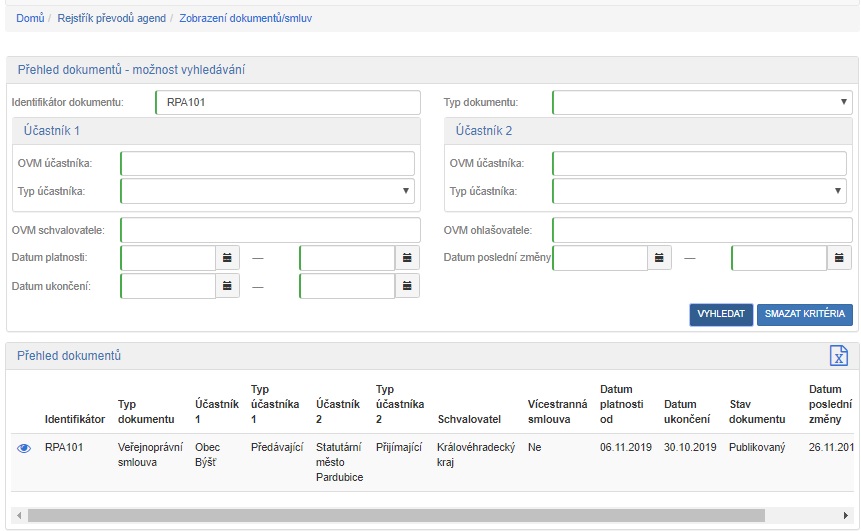Expand the Typ dokumentu dropdown
This screenshot has width=861, height=531.
[x=702, y=103]
